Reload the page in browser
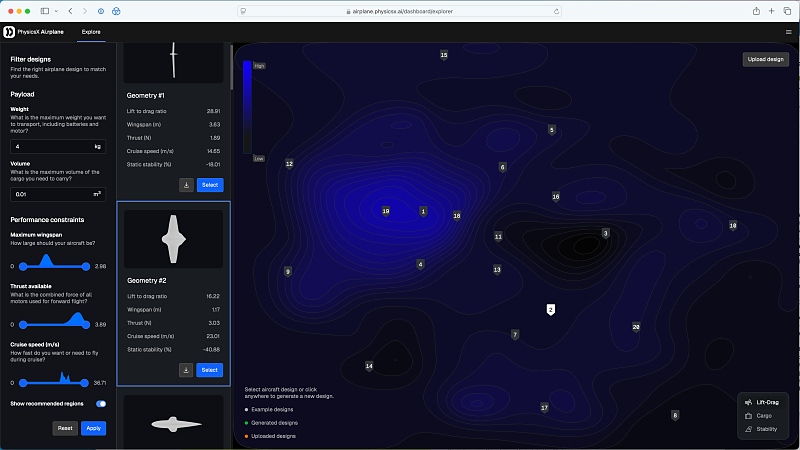The height and width of the screenshot is (450, 800). tap(556, 11)
